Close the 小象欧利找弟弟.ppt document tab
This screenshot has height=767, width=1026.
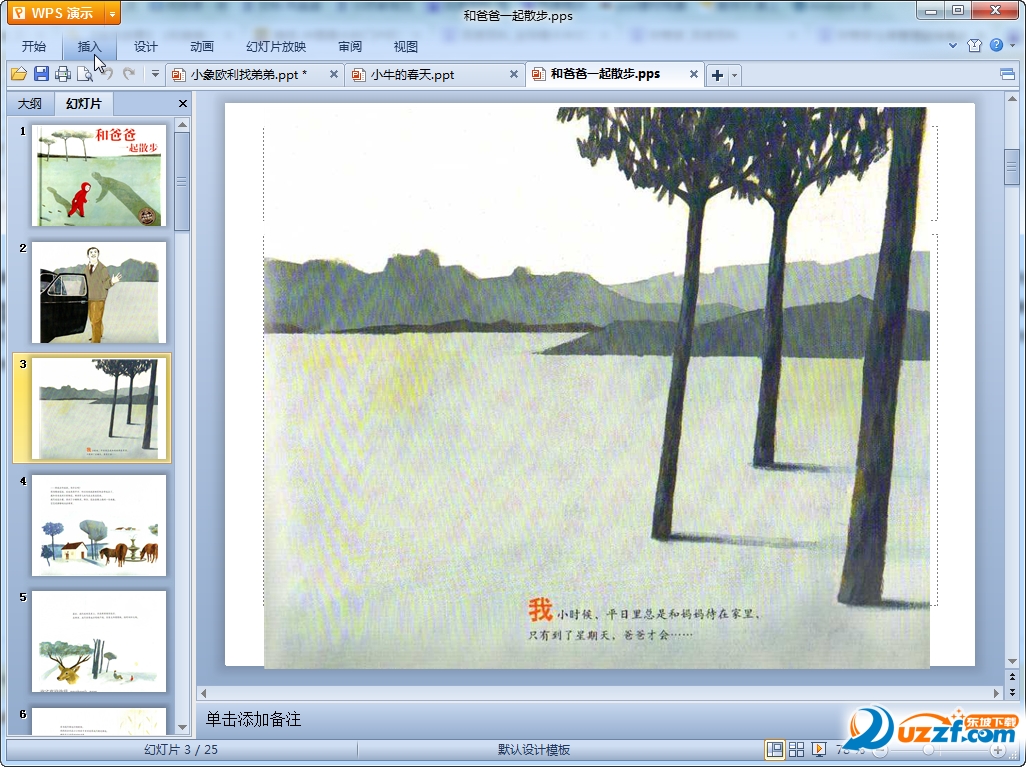click(x=334, y=75)
